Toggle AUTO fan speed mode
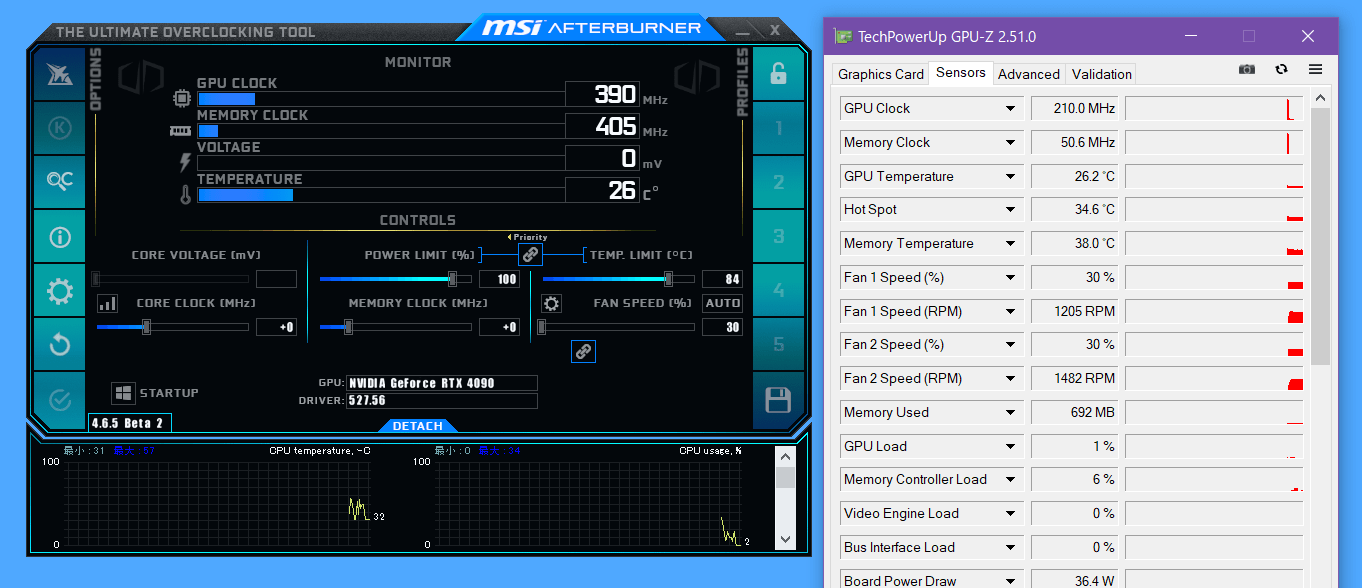This screenshot has width=1362, height=588. tap(723, 303)
